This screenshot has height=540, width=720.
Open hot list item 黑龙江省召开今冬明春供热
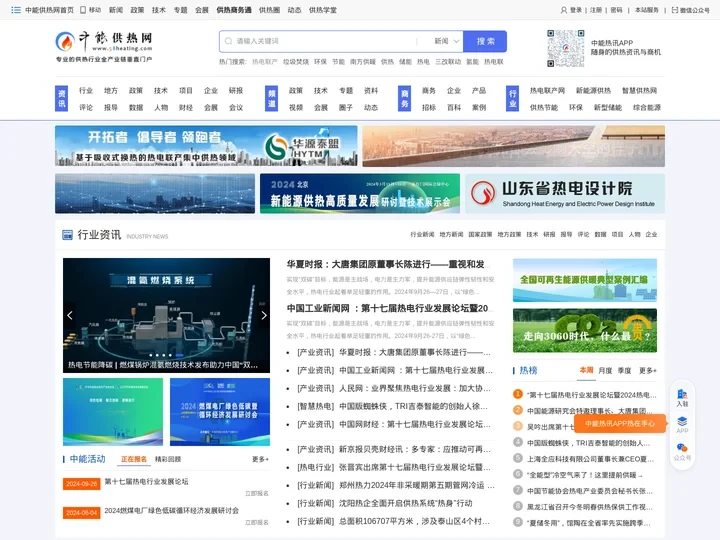pos(590,507)
